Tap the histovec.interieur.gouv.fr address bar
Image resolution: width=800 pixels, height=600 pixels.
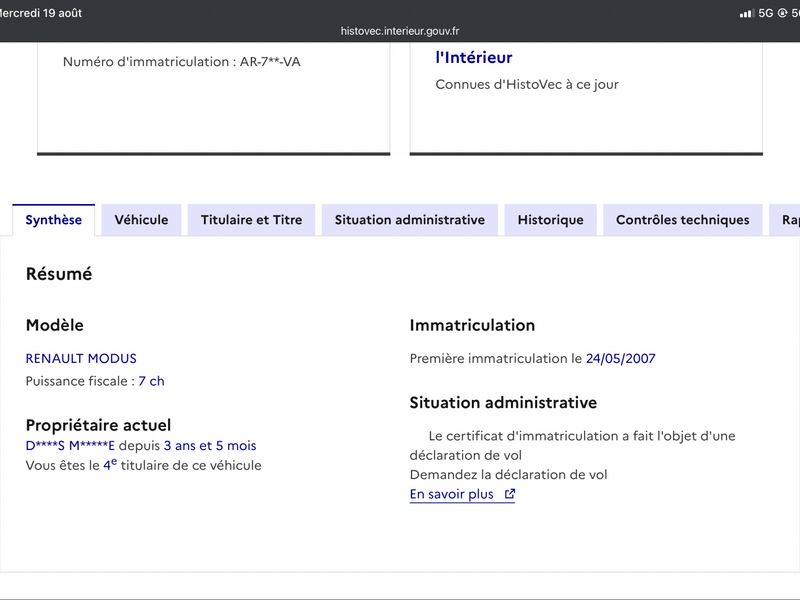coord(400,31)
